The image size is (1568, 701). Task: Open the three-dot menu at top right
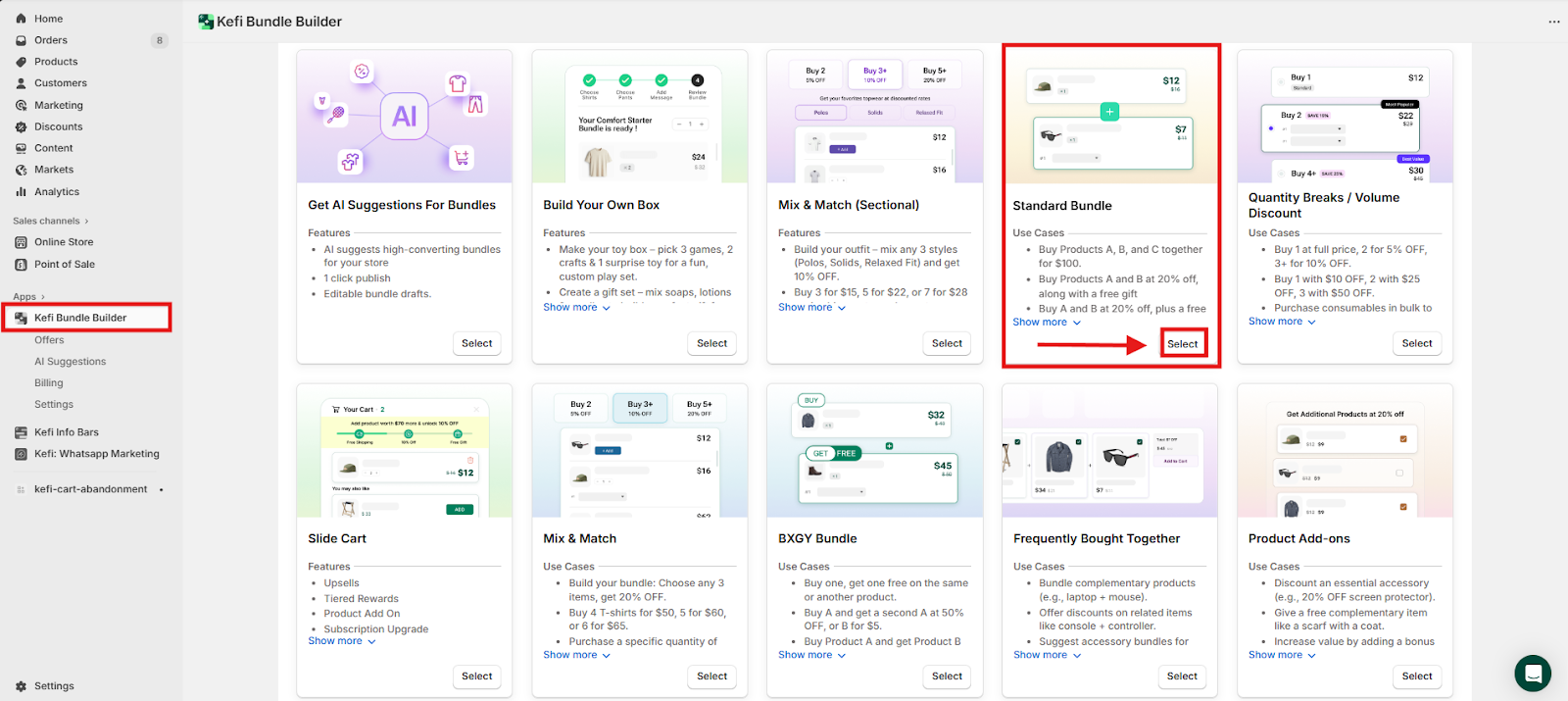pos(1553,22)
